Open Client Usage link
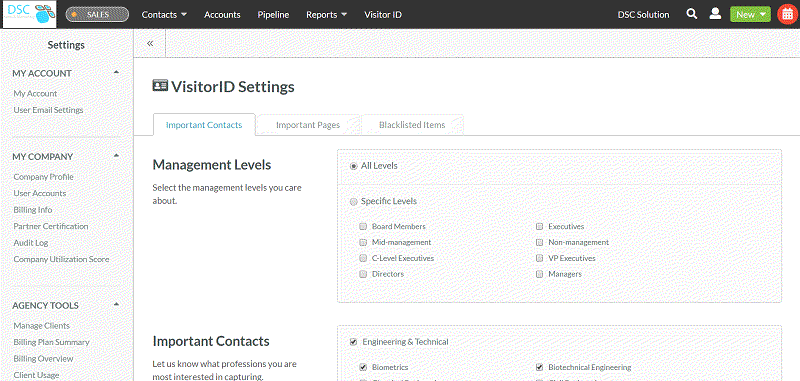 [36, 375]
